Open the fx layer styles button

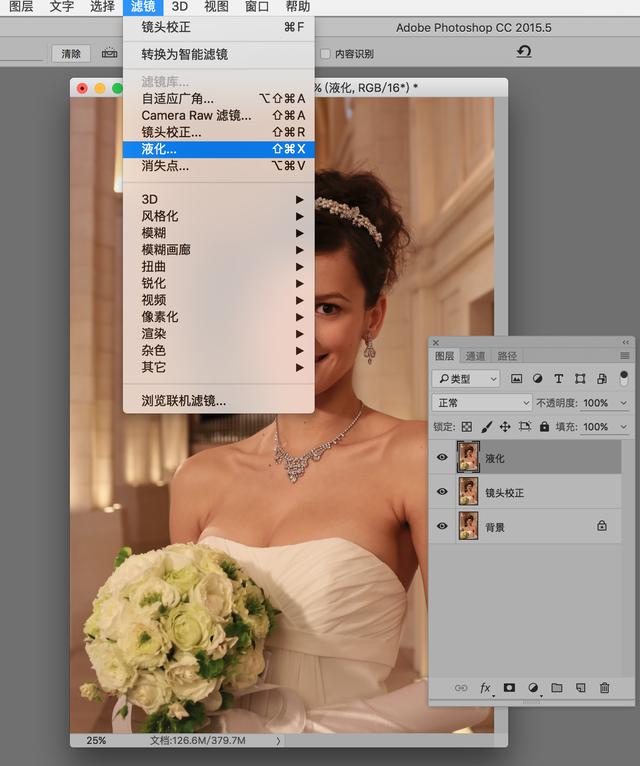click(485, 688)
